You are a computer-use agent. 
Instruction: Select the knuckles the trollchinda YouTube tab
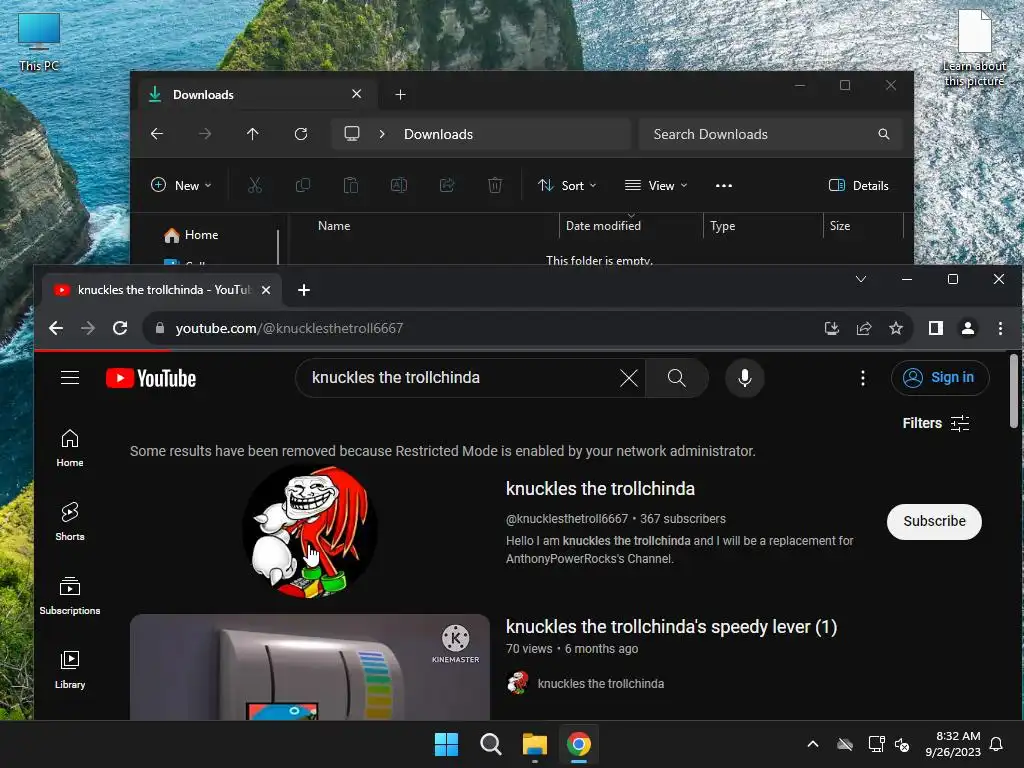tap(163, 290)
